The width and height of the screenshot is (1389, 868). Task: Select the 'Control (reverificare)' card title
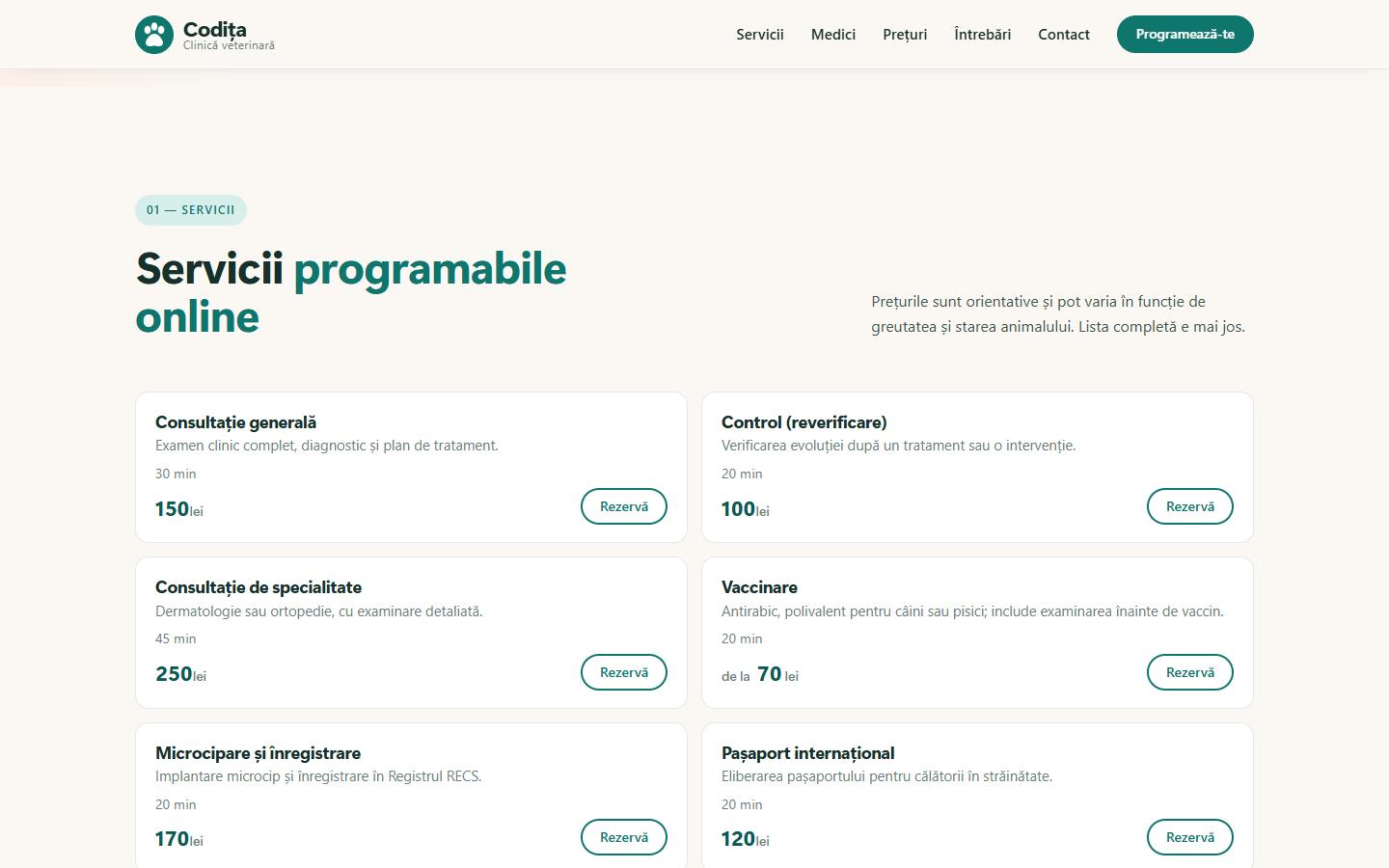[x=803, y=422]
